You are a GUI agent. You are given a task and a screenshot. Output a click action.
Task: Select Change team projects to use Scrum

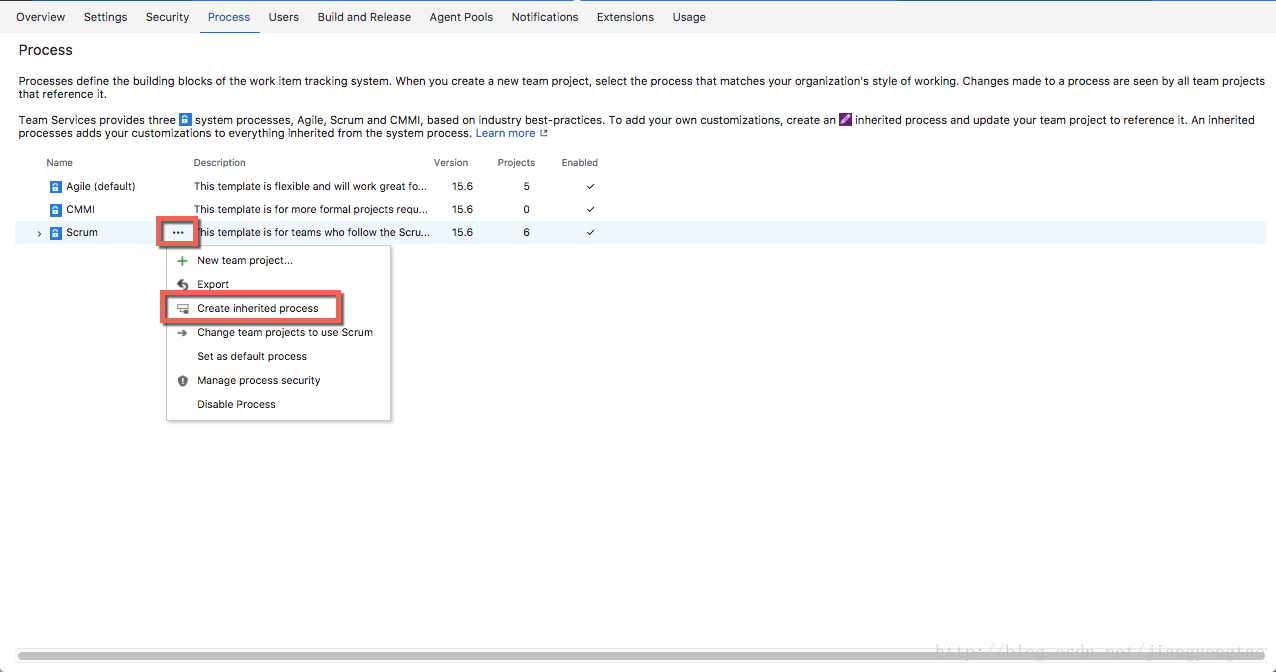point(285,332)
